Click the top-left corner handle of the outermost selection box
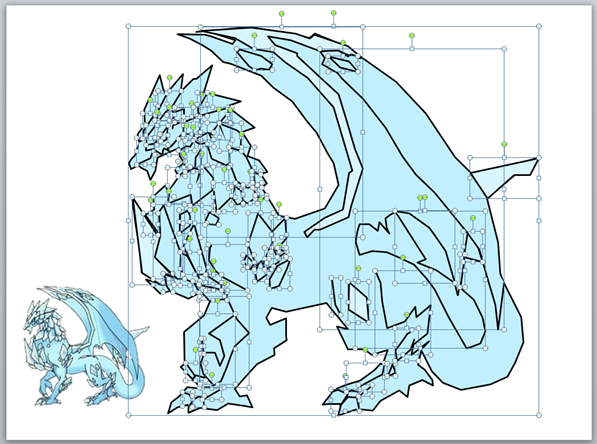597x444 pixels. coord(128,26)
